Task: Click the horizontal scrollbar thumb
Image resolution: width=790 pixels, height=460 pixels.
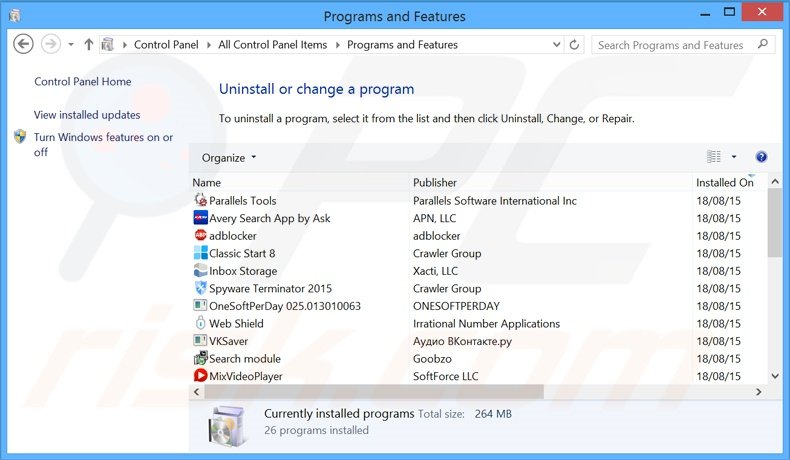Action: point(374,391)
